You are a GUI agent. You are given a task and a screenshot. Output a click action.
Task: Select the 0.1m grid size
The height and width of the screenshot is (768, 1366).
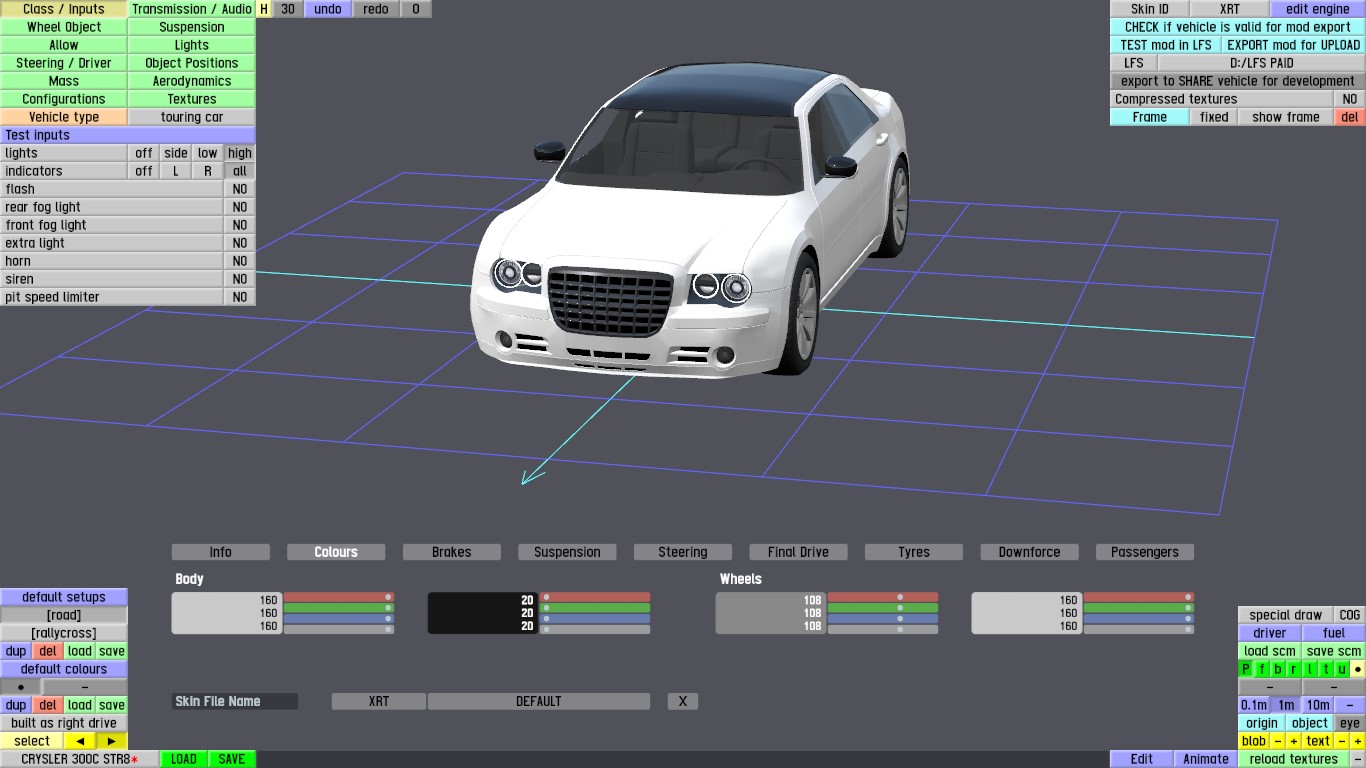[x=1254, y=705]
